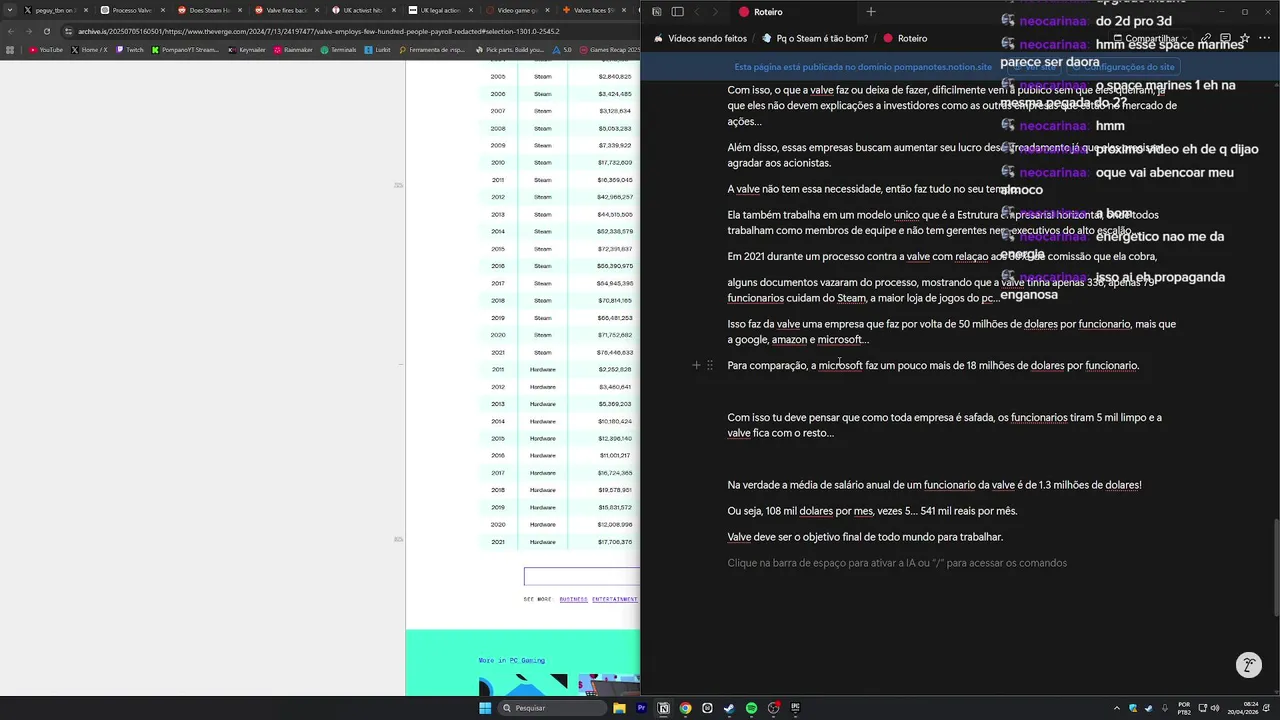The image size is (1280, 720).
Task: Open Steam from the taskbar
Action: click(x=729, y=708)
